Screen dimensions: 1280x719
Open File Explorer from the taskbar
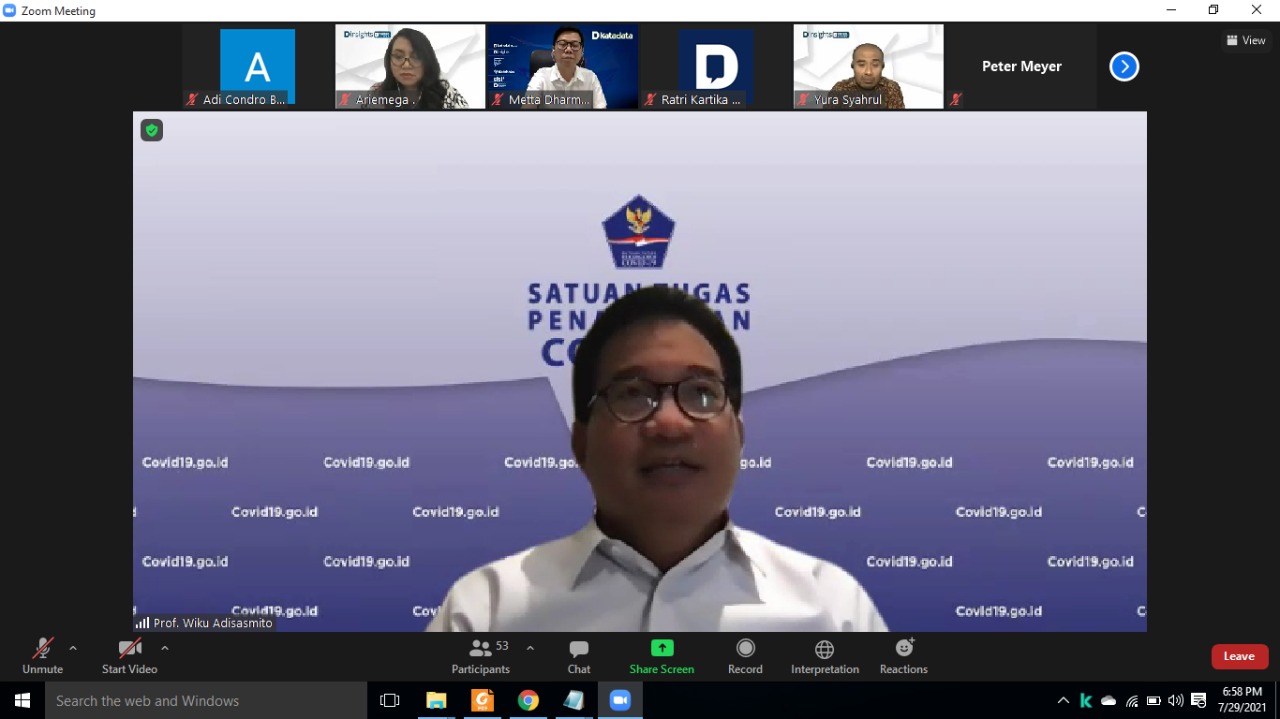[436, 700]
